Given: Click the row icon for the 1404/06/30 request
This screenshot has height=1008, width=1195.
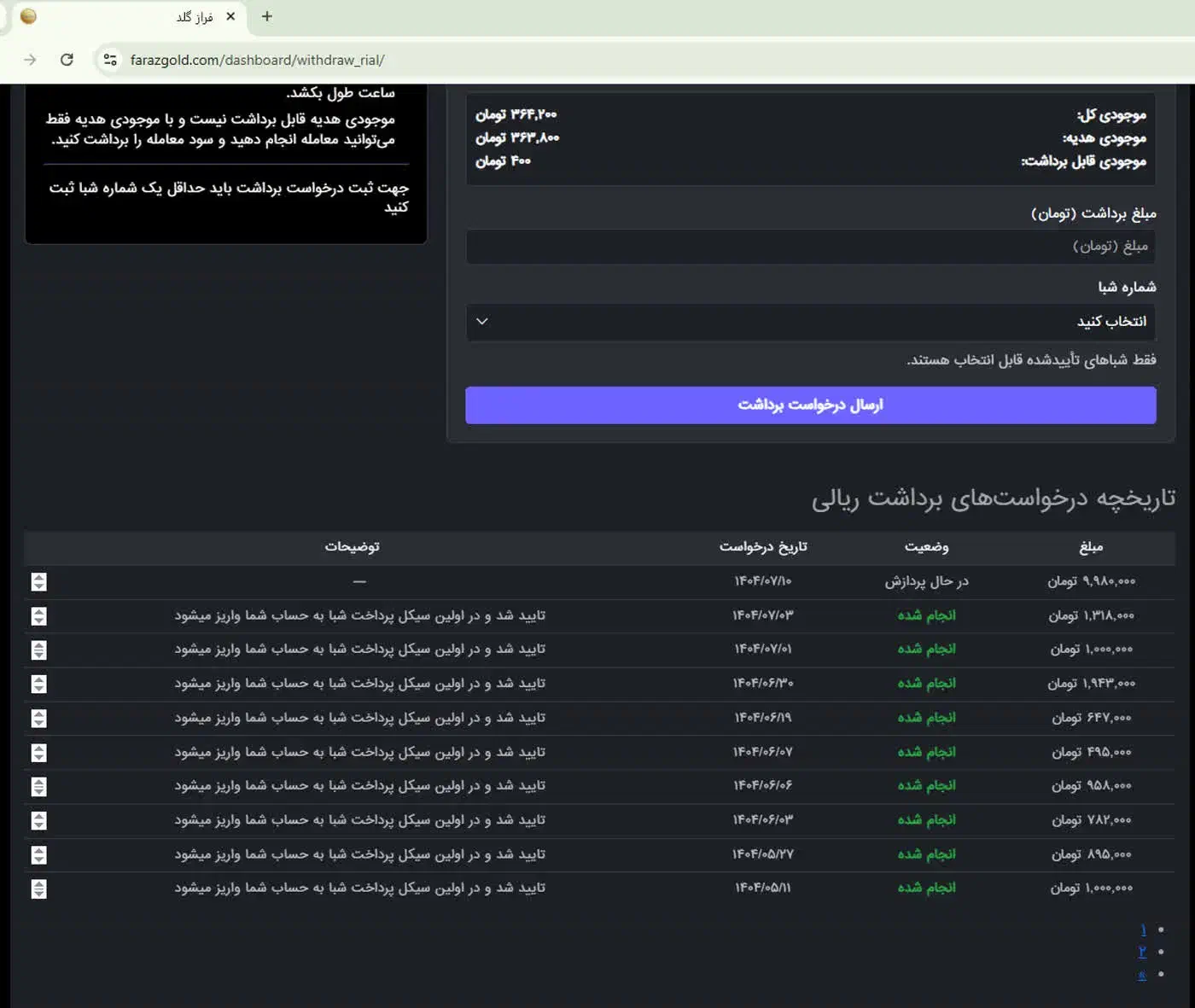Looking at the screenshot, I should [x=38, y=685].
